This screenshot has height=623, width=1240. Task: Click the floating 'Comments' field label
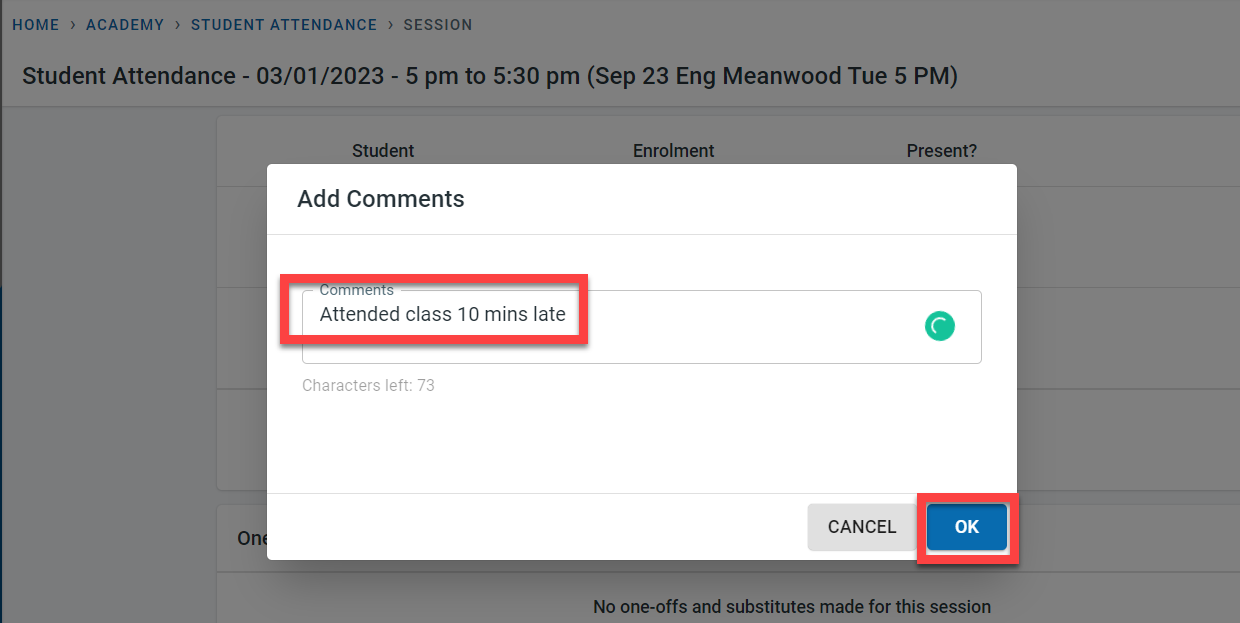point(356,290)
